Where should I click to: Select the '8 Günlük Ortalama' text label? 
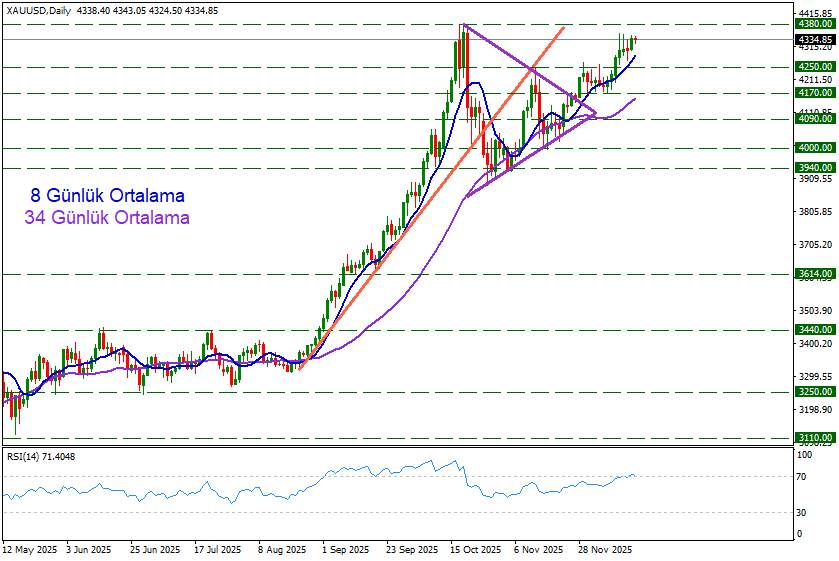107,196
